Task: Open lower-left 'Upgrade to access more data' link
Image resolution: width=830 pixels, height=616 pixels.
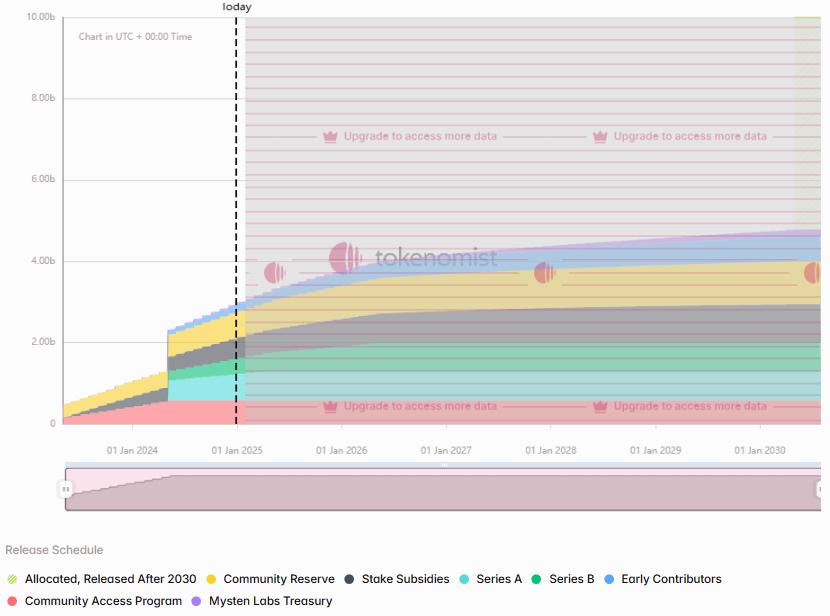Action: (419, 407)
